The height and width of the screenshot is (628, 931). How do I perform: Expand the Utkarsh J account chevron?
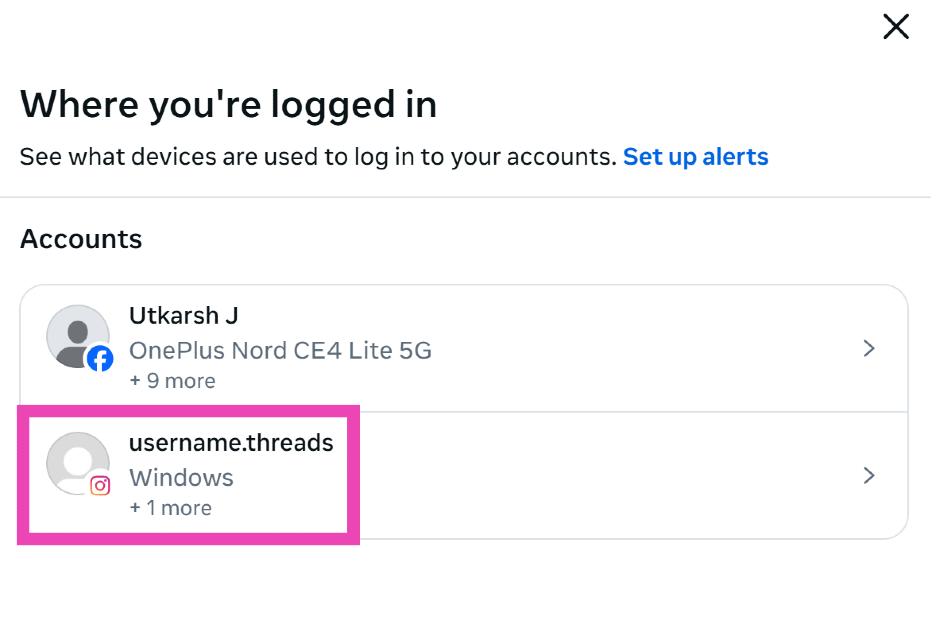coord(869,348)
